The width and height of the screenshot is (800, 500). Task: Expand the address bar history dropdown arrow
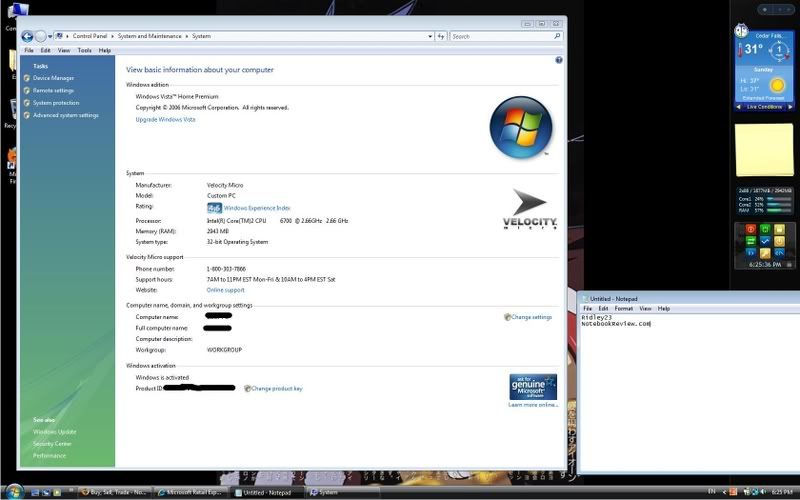coord(430,36)
